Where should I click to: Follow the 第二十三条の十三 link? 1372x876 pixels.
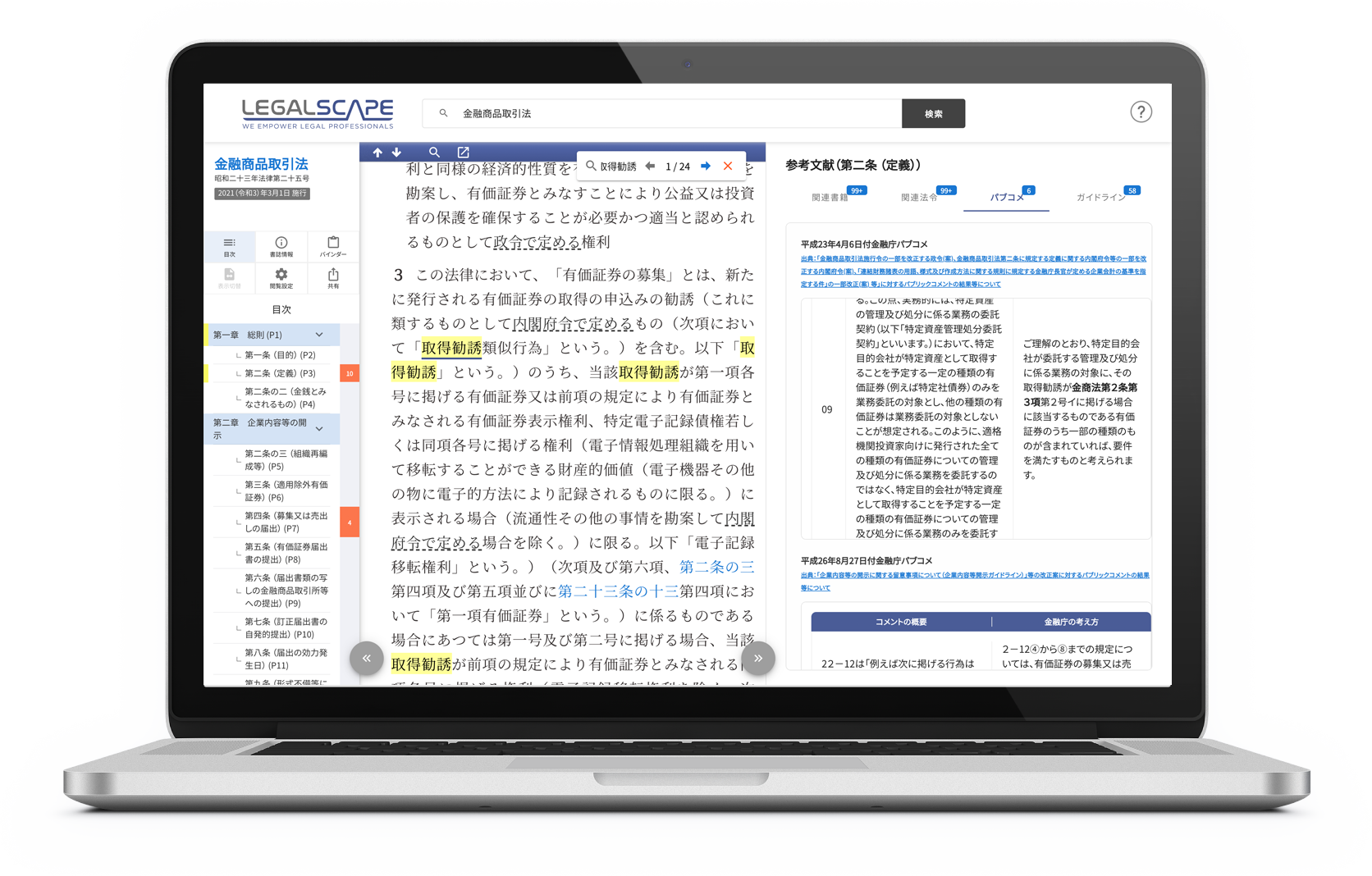[x=618, y=591]
